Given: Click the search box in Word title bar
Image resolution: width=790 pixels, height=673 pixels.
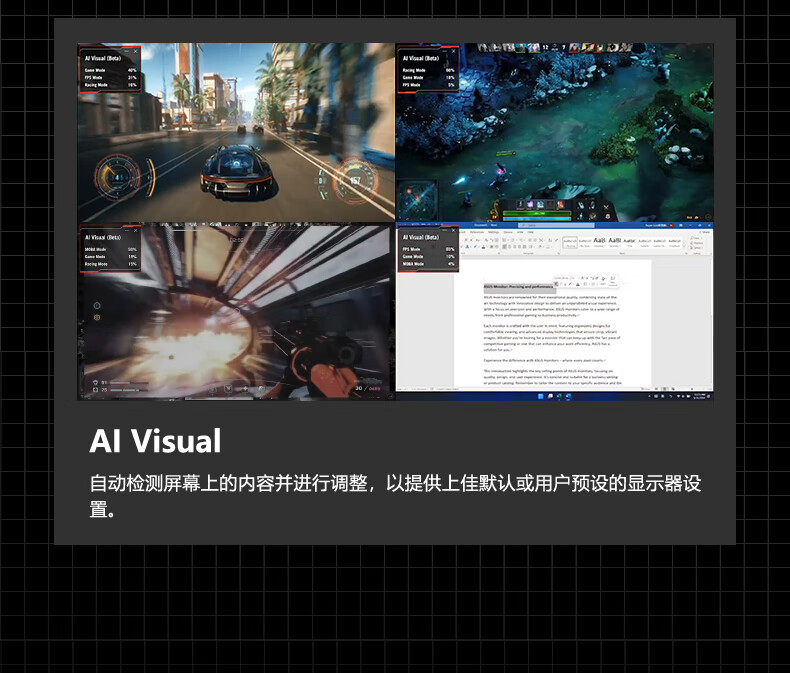Looking at the screenshot, I should point(557,225).
